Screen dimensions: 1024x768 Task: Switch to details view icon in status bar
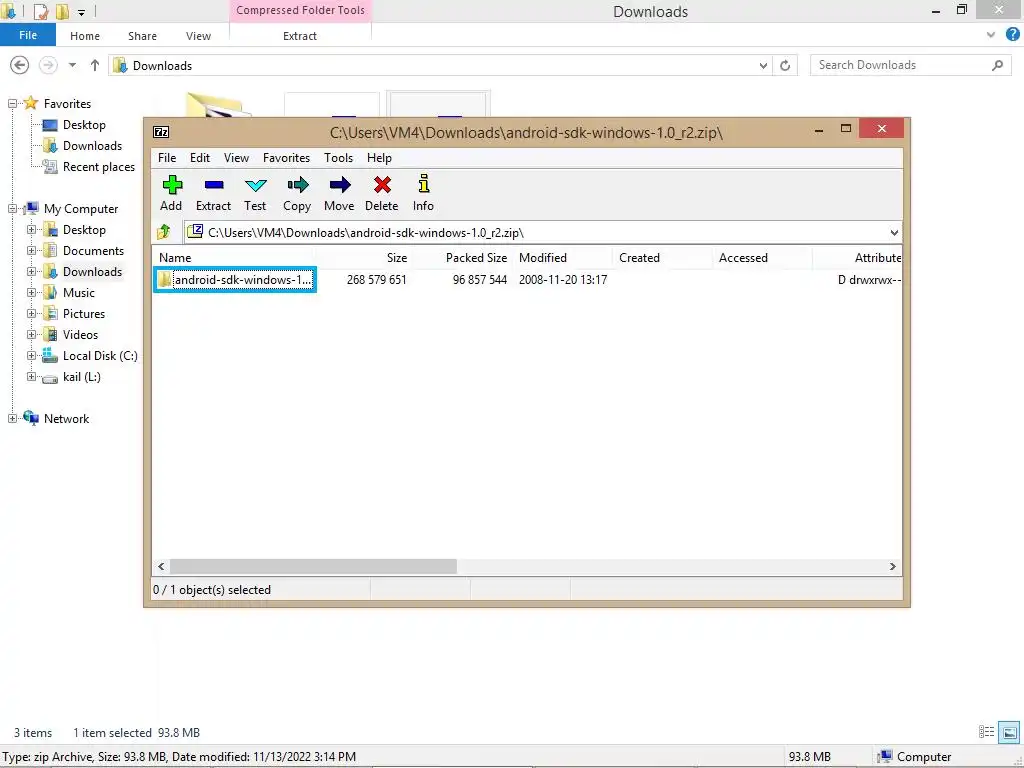tap(986, 732)
